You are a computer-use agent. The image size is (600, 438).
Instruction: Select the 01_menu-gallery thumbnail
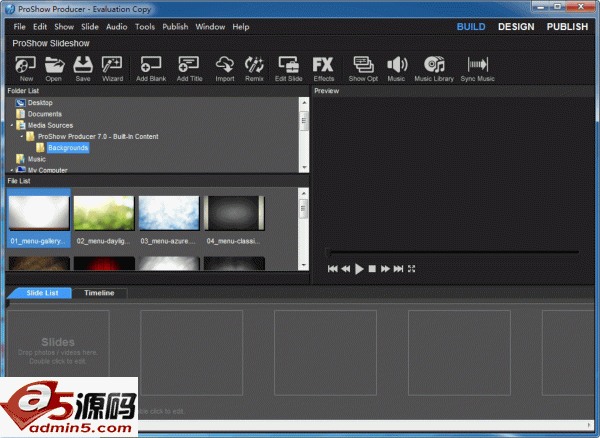(x=39, y=218)
